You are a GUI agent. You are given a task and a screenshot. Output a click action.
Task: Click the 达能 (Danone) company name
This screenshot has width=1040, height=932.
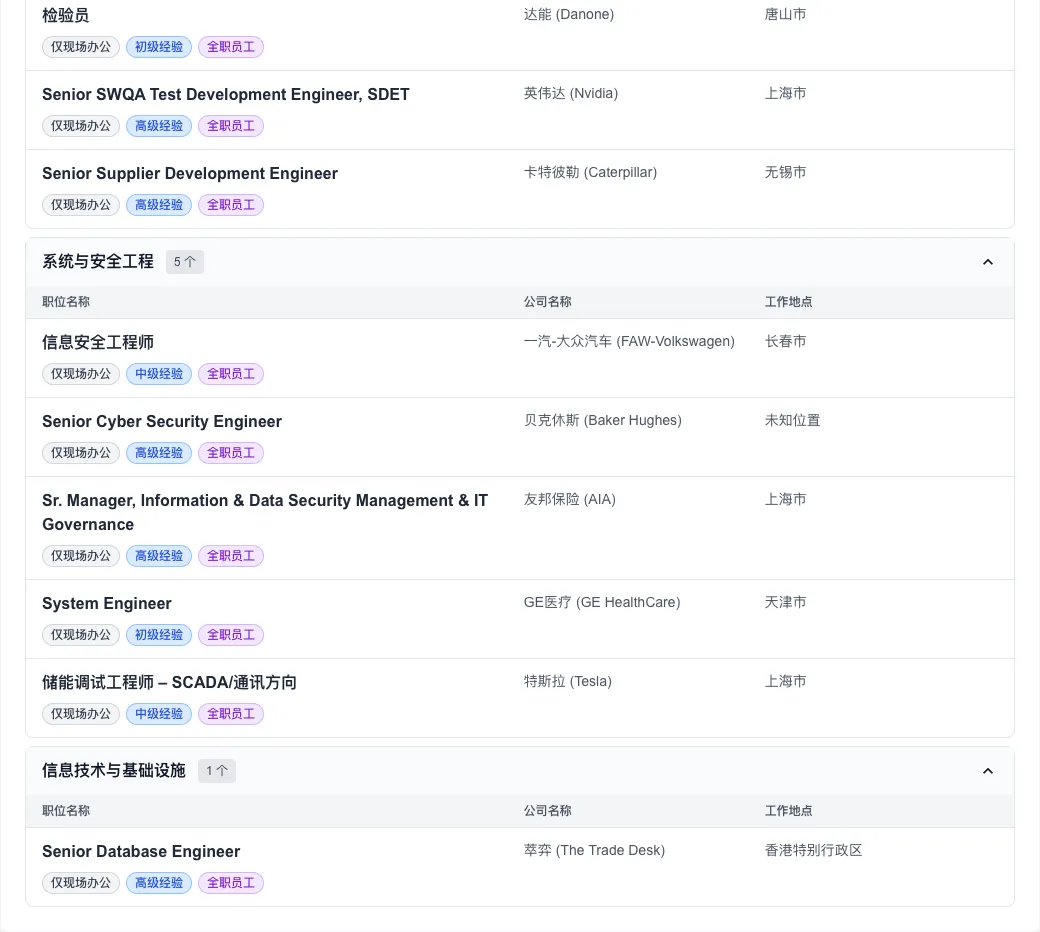click(x=568, y=14)
